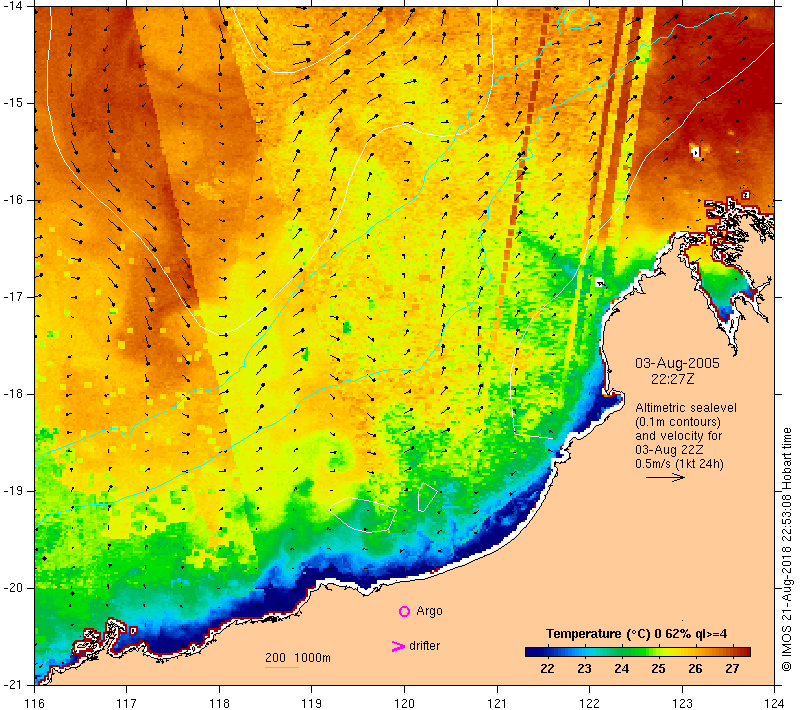Click longitude axis label 118
800x710 pixels.
point(219,703)
